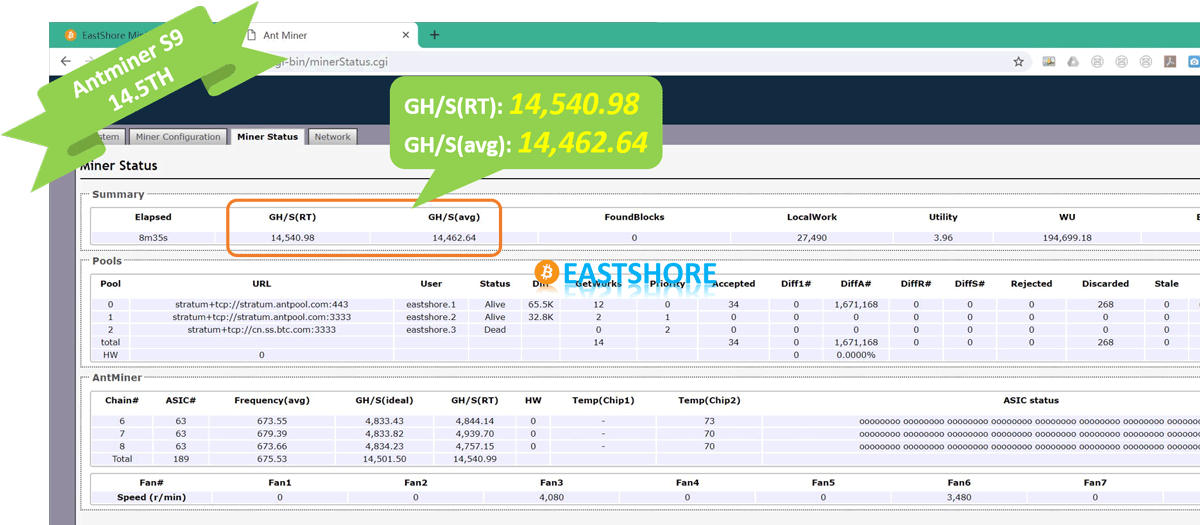This screenshot has height=525, width=1200.
Task: Open a new browser tab with plus button
Action: [x=434, y=34]
